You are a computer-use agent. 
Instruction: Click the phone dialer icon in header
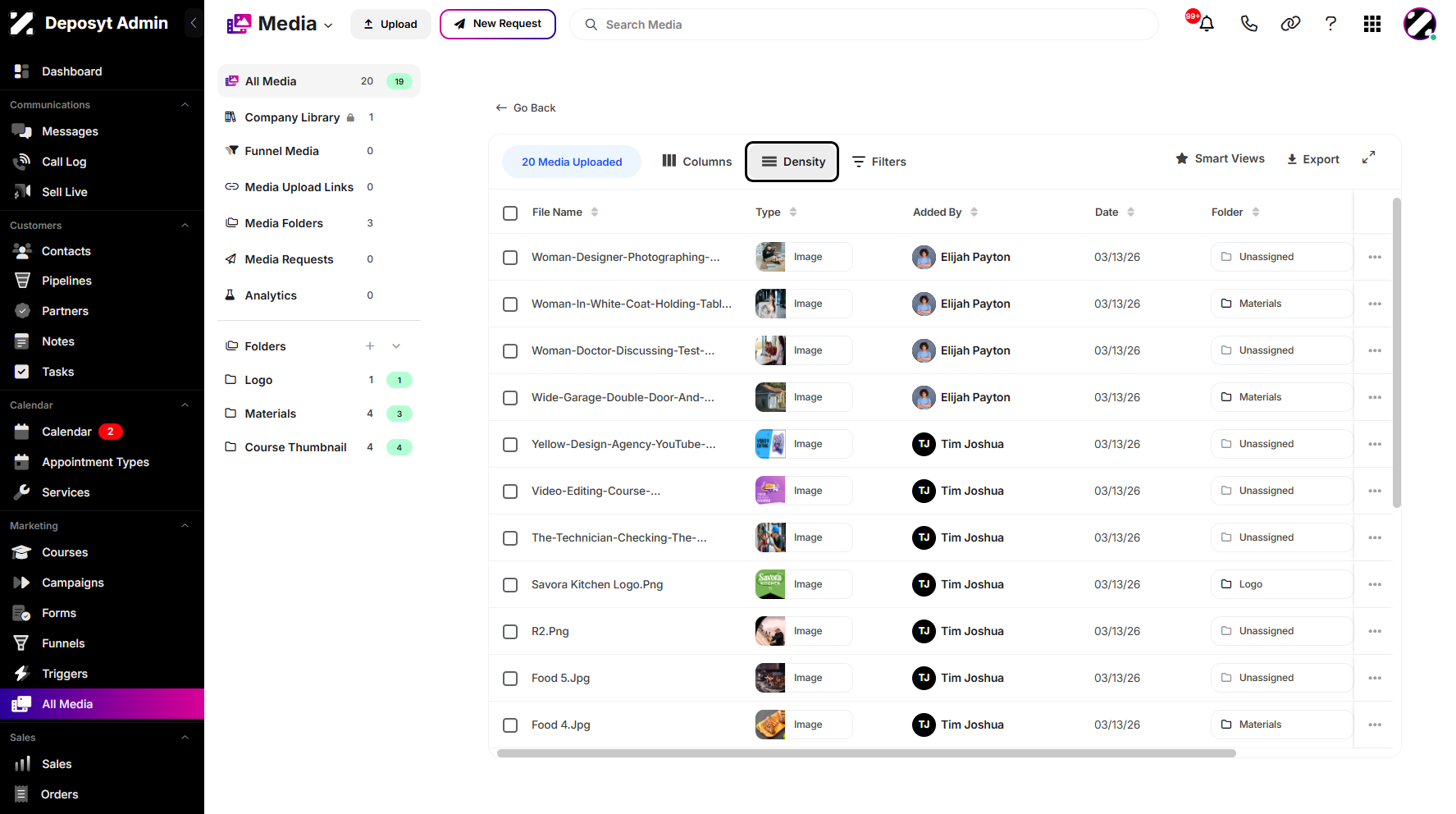pos(1249,24)
